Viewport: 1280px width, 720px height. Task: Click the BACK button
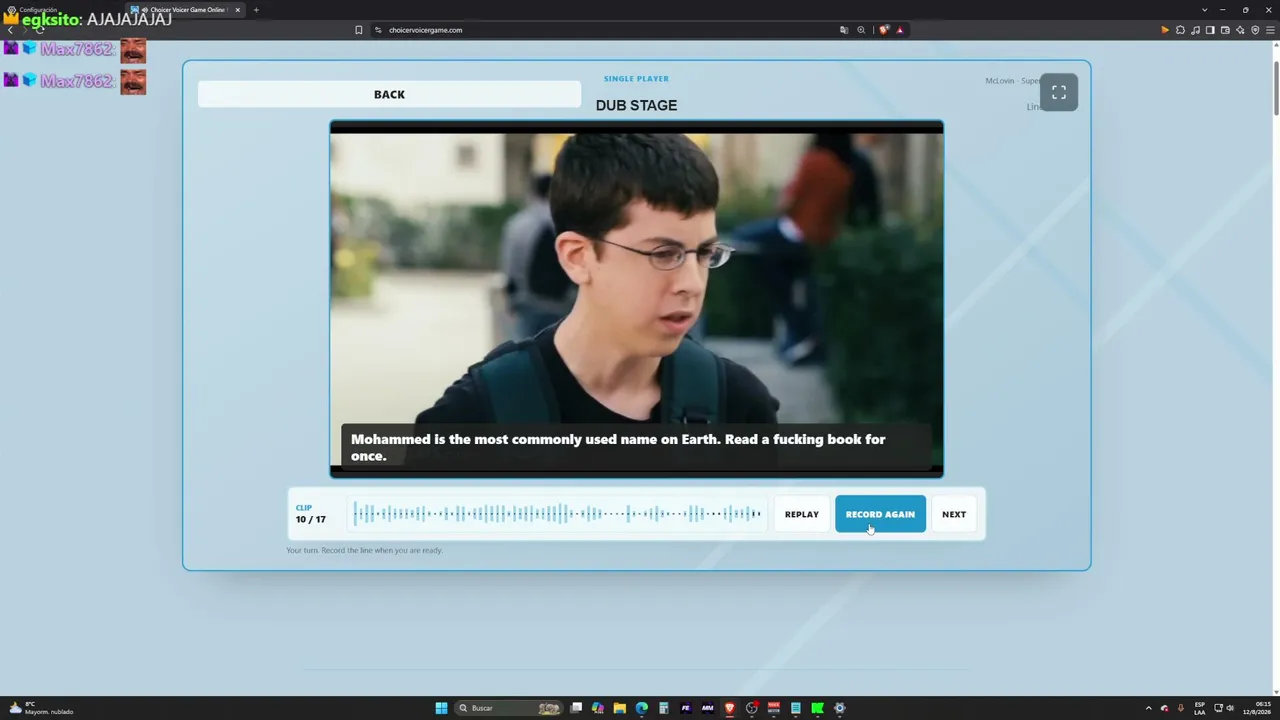click(x=389, y=94)
